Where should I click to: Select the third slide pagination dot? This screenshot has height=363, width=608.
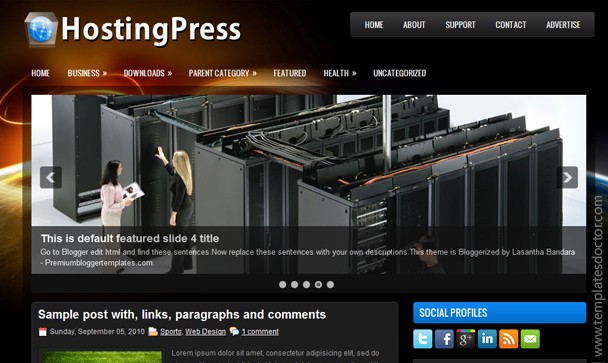pos(306,285)
